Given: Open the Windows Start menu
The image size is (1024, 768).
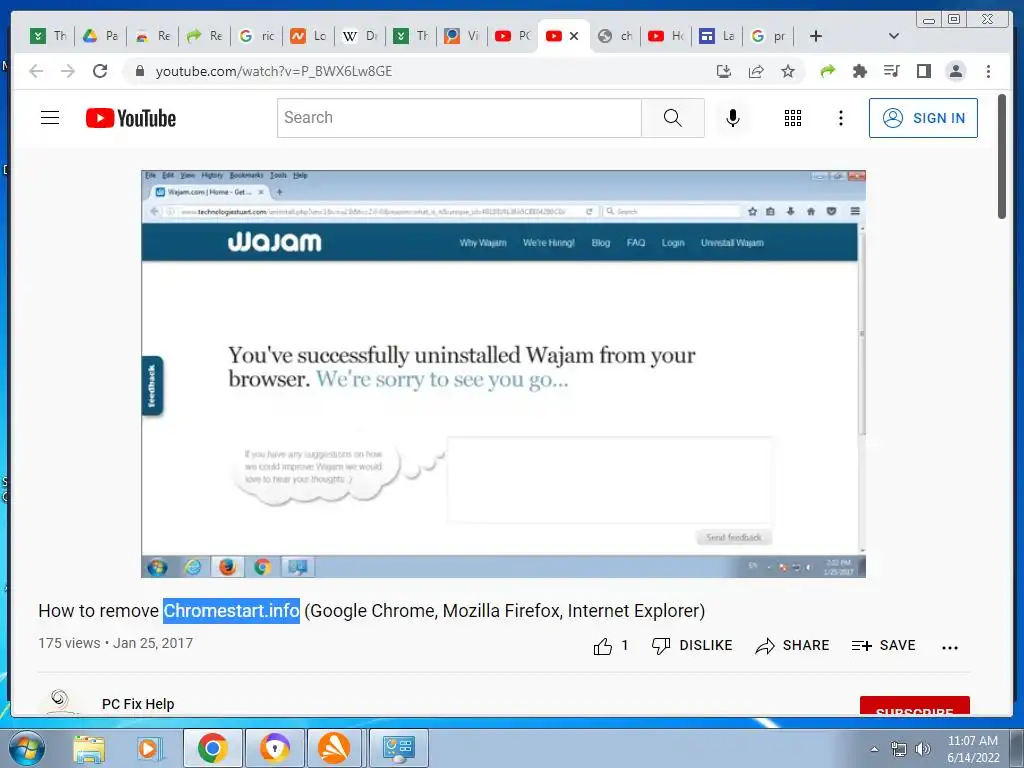Looking at the screenshot, I should pos(26,748).
